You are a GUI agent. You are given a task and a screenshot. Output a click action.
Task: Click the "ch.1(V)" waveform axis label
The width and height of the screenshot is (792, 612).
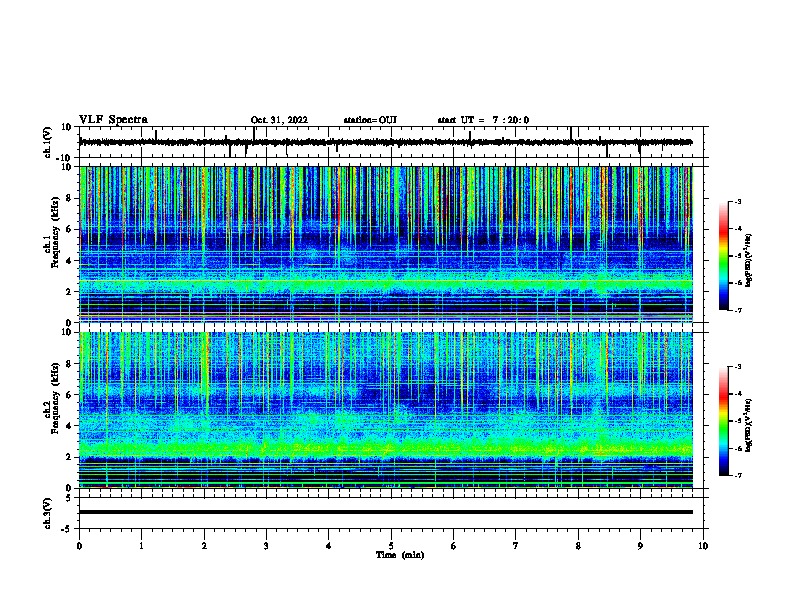pos(48,142)
